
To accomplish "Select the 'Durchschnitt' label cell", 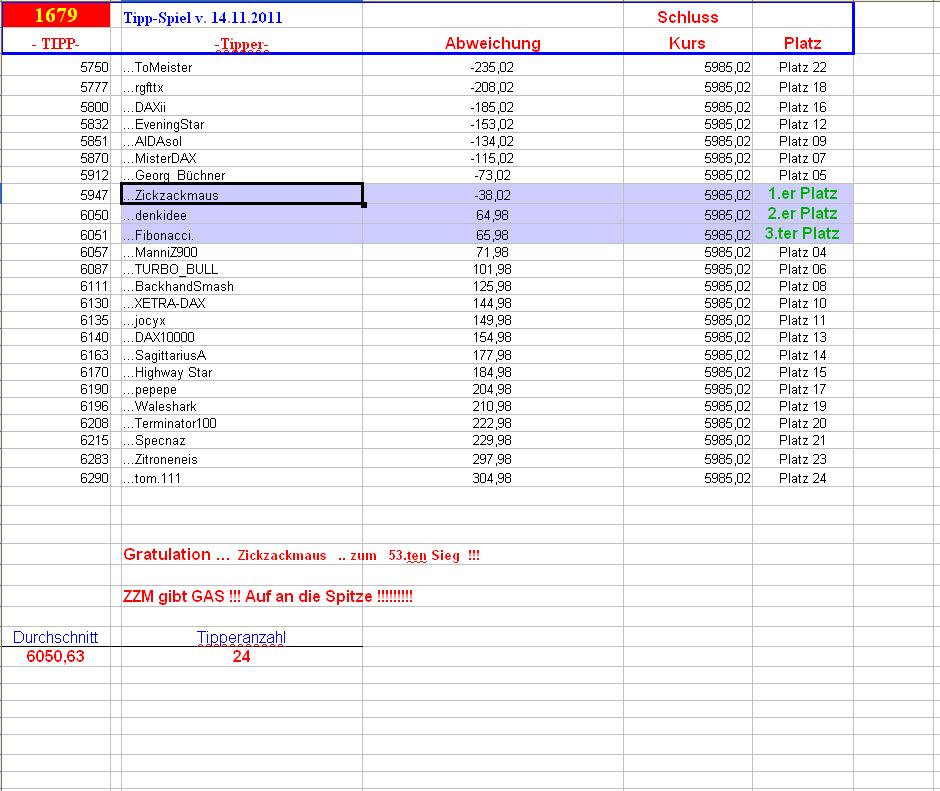I will (x=56, y=637).
